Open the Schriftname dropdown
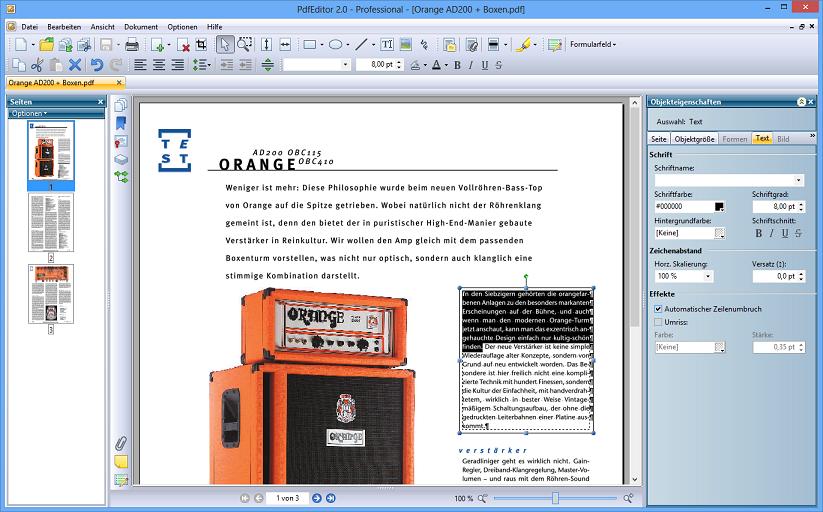 coord(798,180)
